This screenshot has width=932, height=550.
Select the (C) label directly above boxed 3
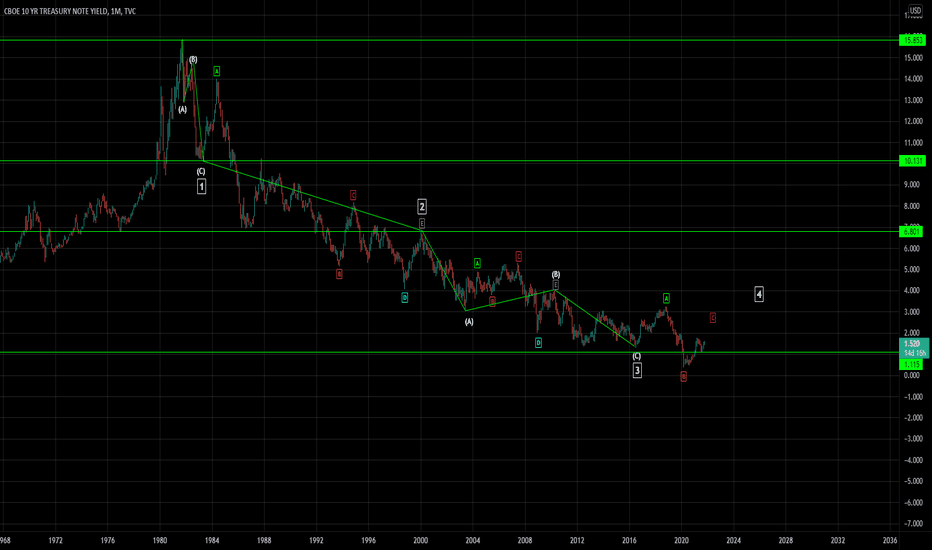tap(637, 356)
